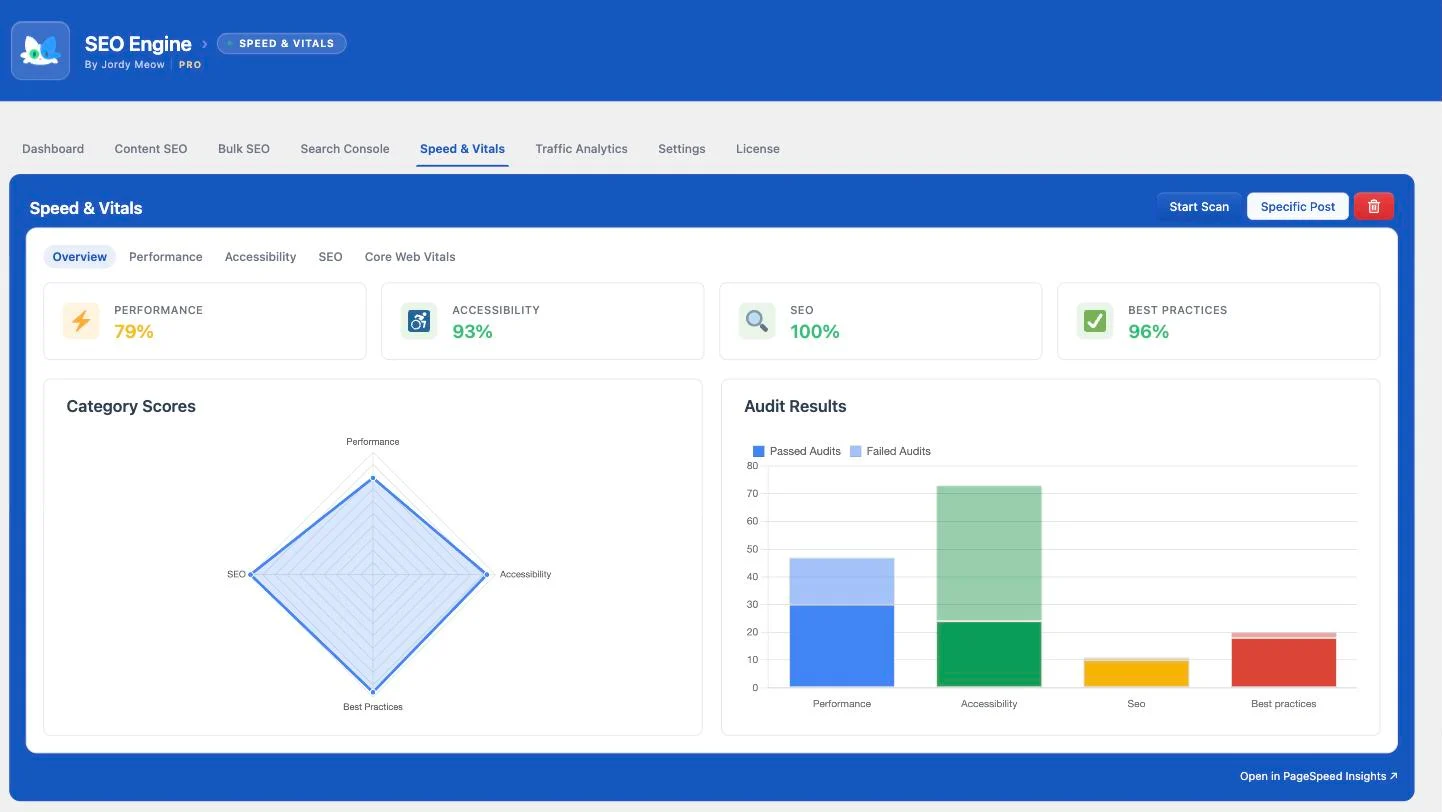Open in PageSpeed Insights link
This screenshot has height=812, width=1442.
pos(1319,776)
